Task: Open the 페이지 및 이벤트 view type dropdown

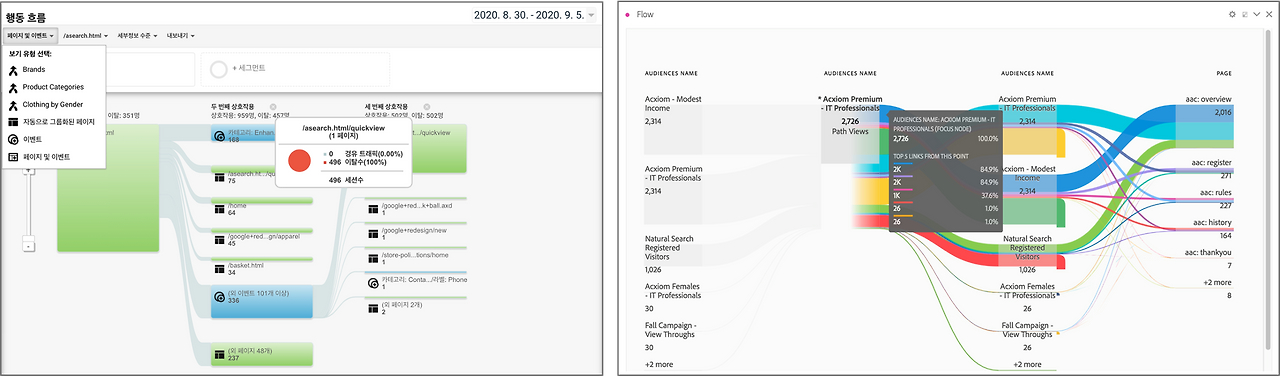Action: pos(29,36)
